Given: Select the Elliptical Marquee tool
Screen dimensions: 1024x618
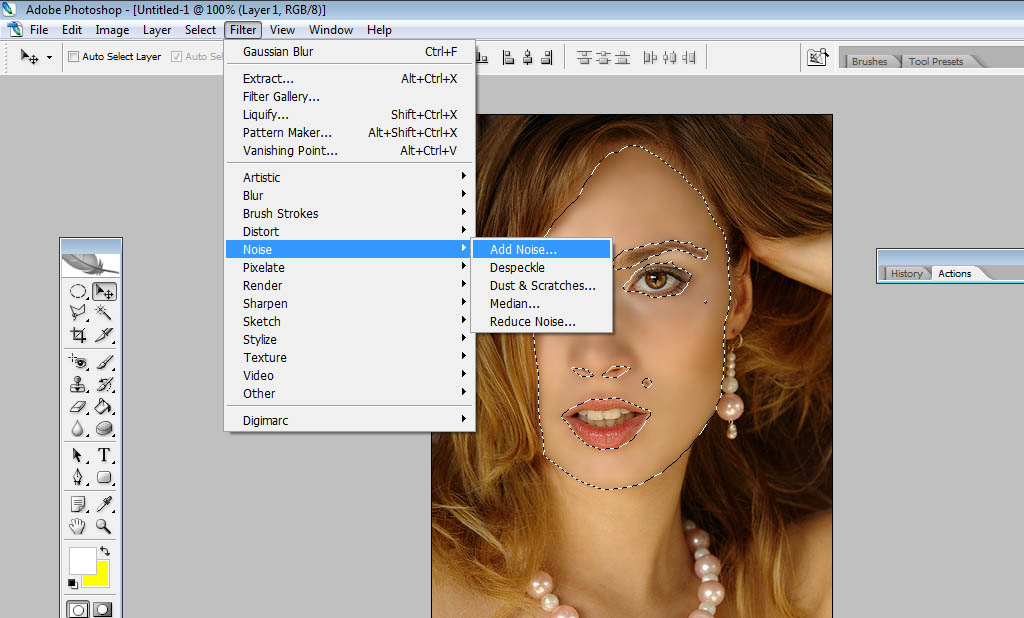Looking at the screenshot, I should (x=78, y=292).
